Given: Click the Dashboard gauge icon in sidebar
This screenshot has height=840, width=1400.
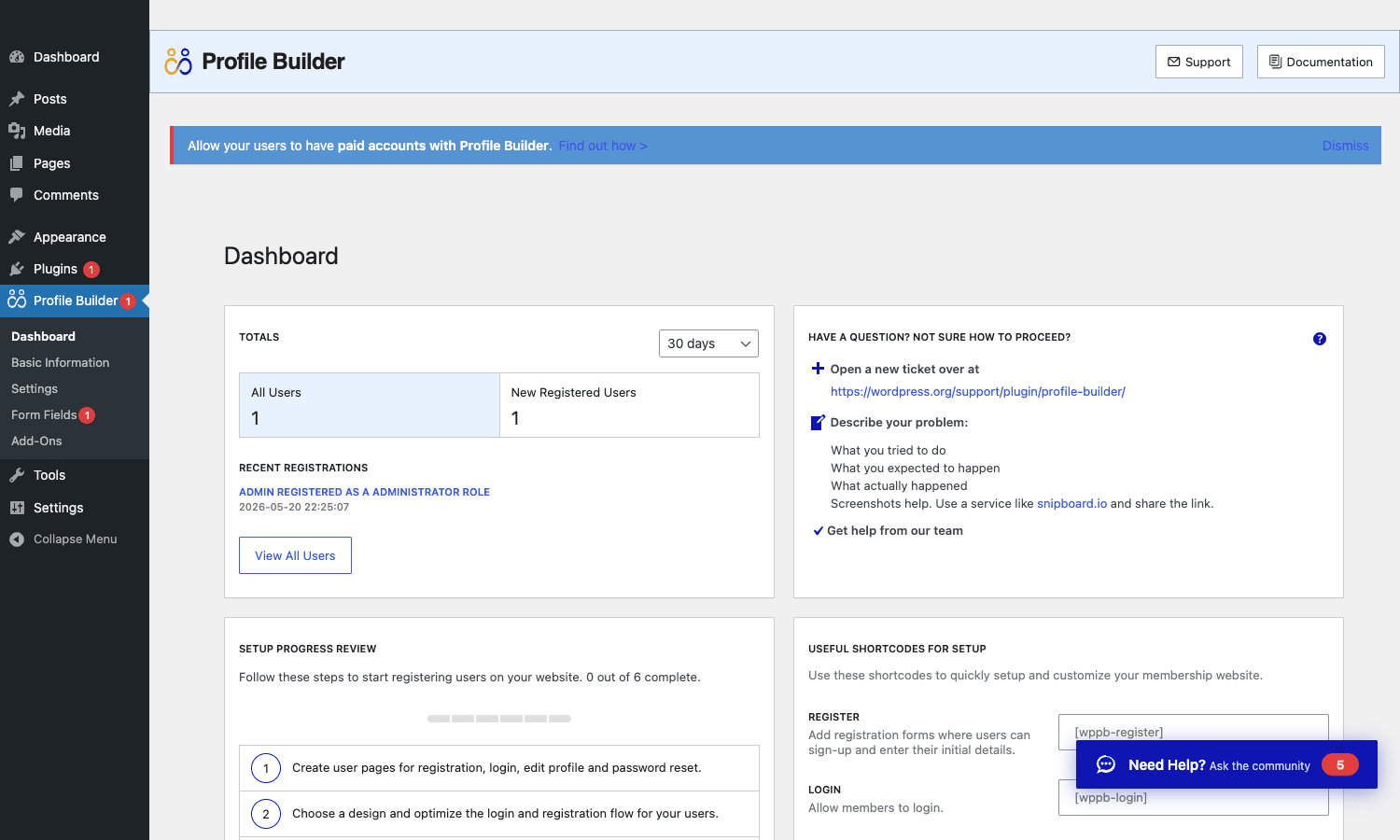Looking at the screenshot, I should (x=17, y=57).
